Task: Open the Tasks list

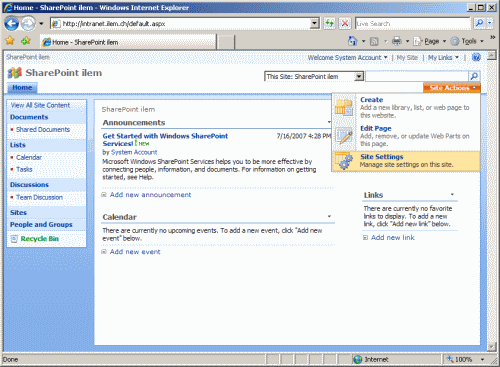Action: click(x=24, y=169)
